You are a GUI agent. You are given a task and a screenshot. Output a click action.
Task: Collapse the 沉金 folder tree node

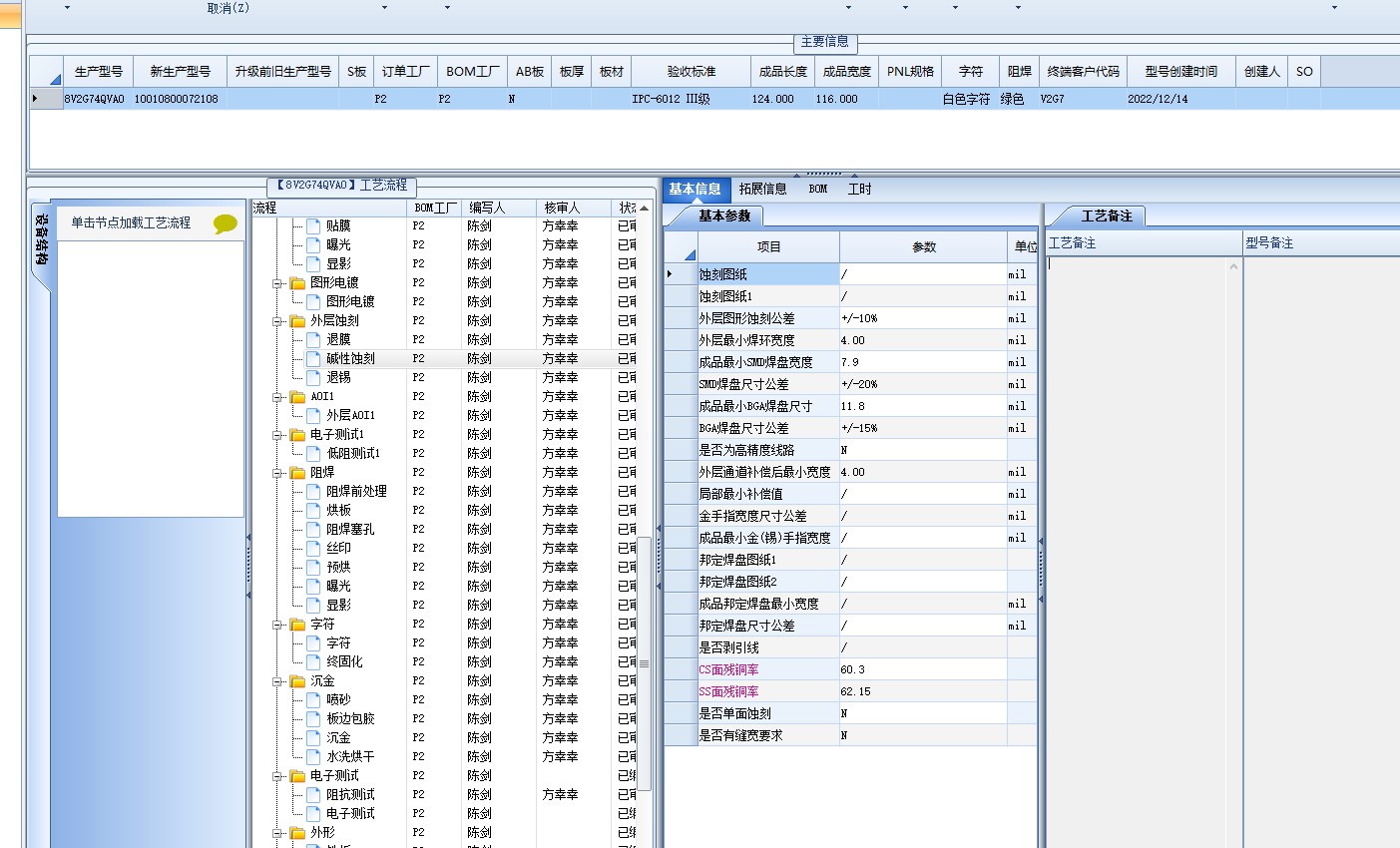277,682
